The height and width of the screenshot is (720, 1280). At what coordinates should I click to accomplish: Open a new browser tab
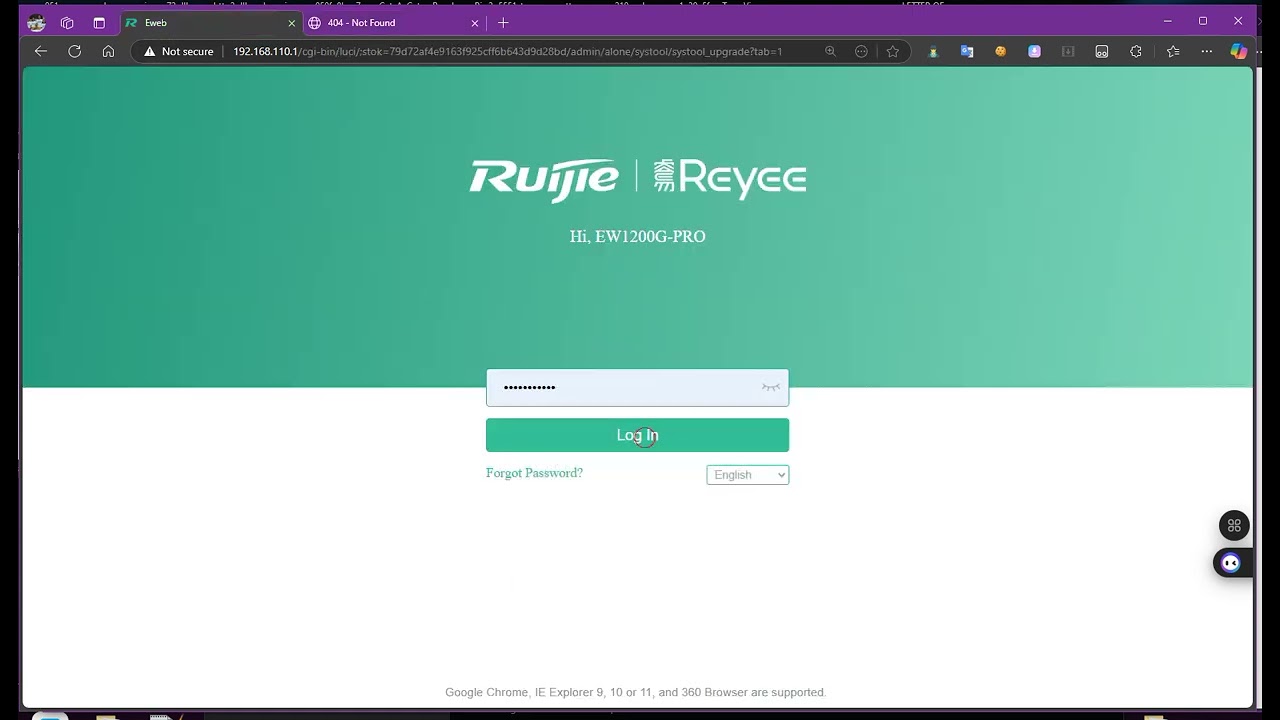[x=503, y=22]
